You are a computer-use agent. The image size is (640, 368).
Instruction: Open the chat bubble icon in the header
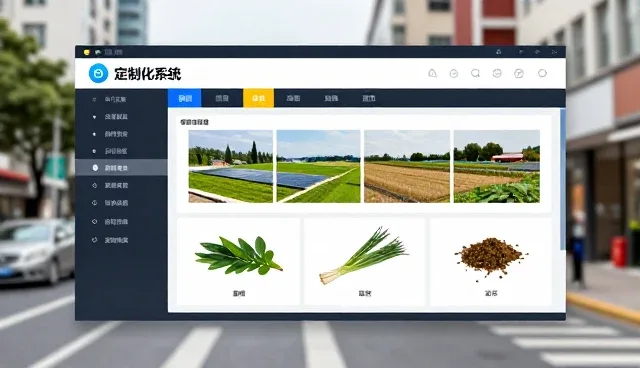click(x=475, y=73)
